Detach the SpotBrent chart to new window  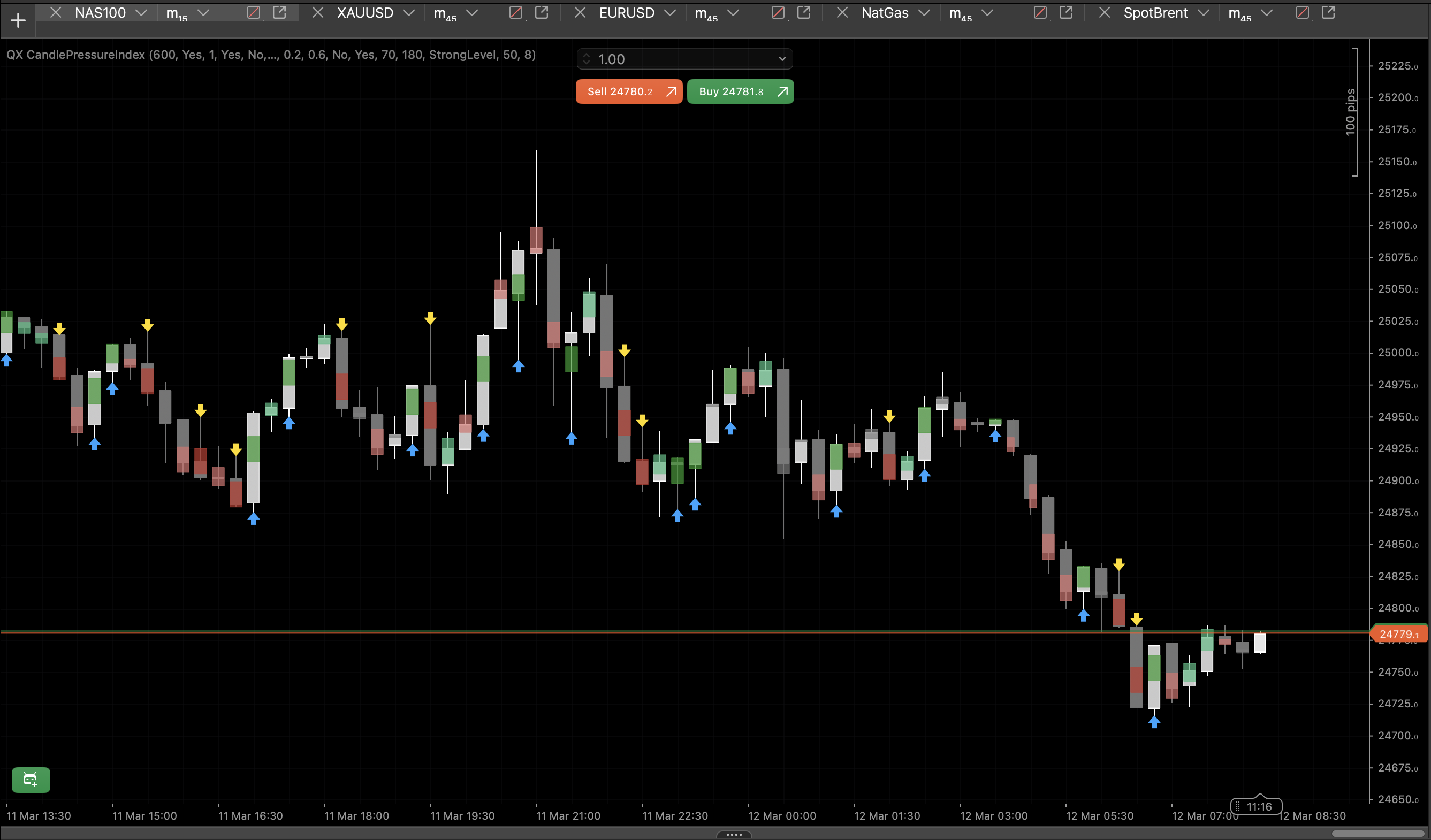(x=1329, y=12)
